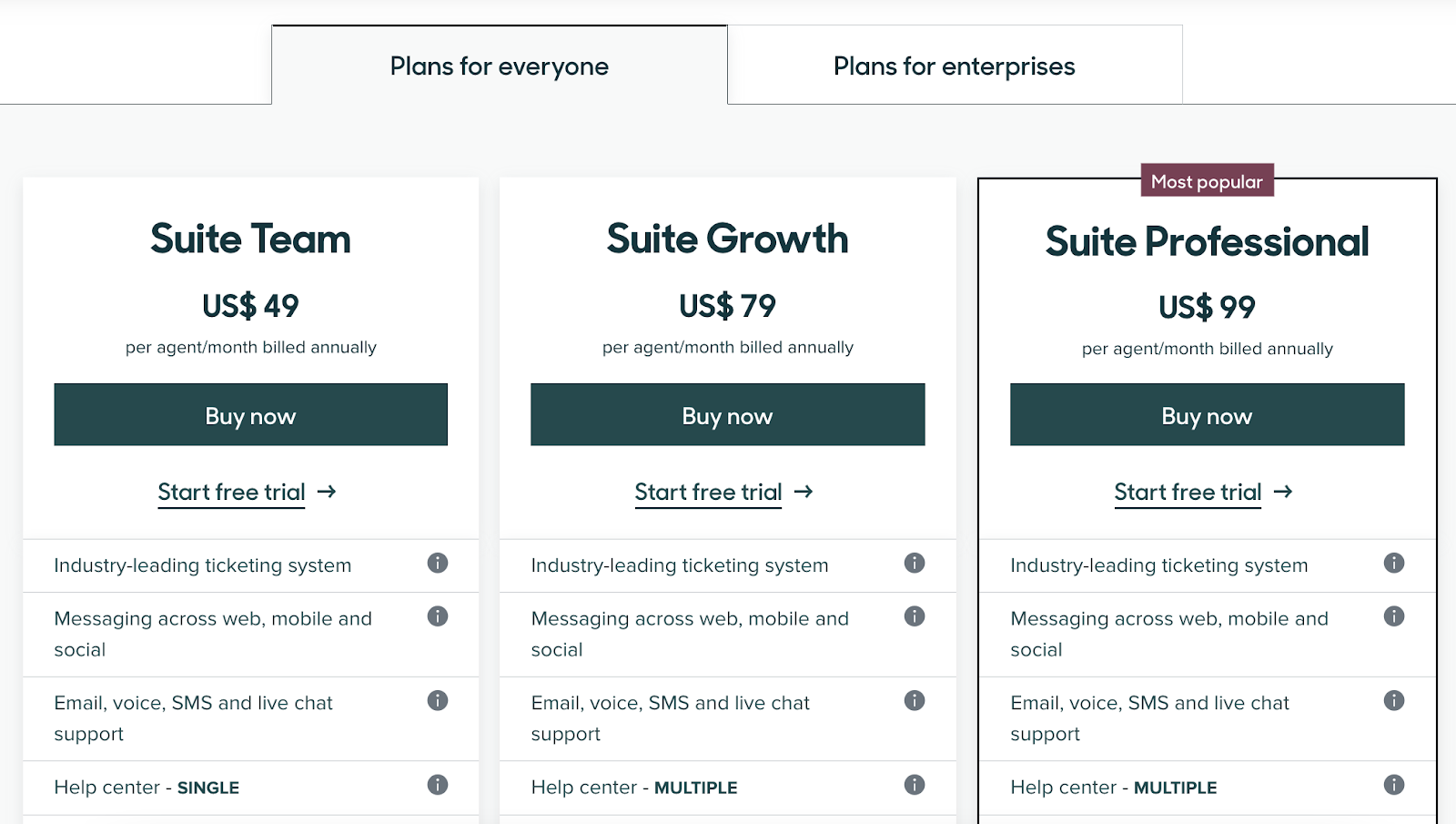Click info icon for Suite Team ticketing system
Screen dimensions: 1456x824
click(438, 563)
